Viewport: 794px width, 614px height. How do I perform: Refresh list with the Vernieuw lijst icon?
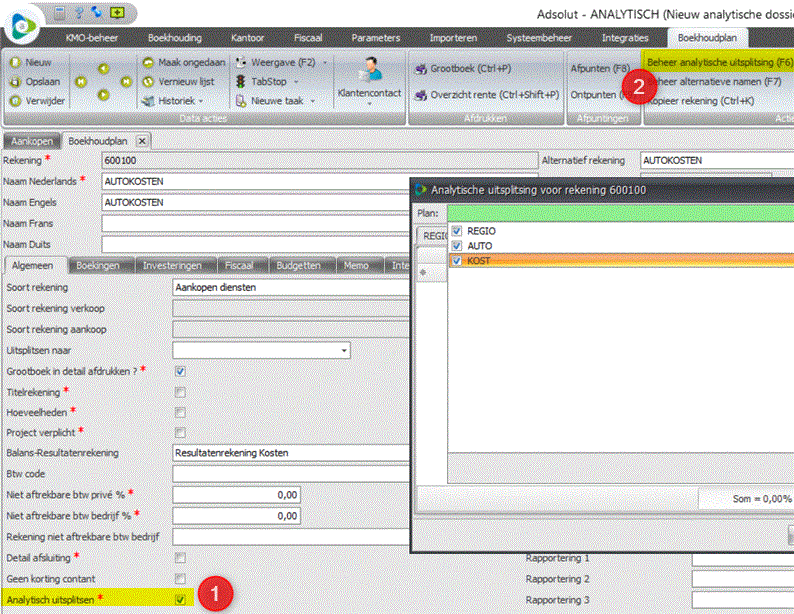click(x=147, y=80)
